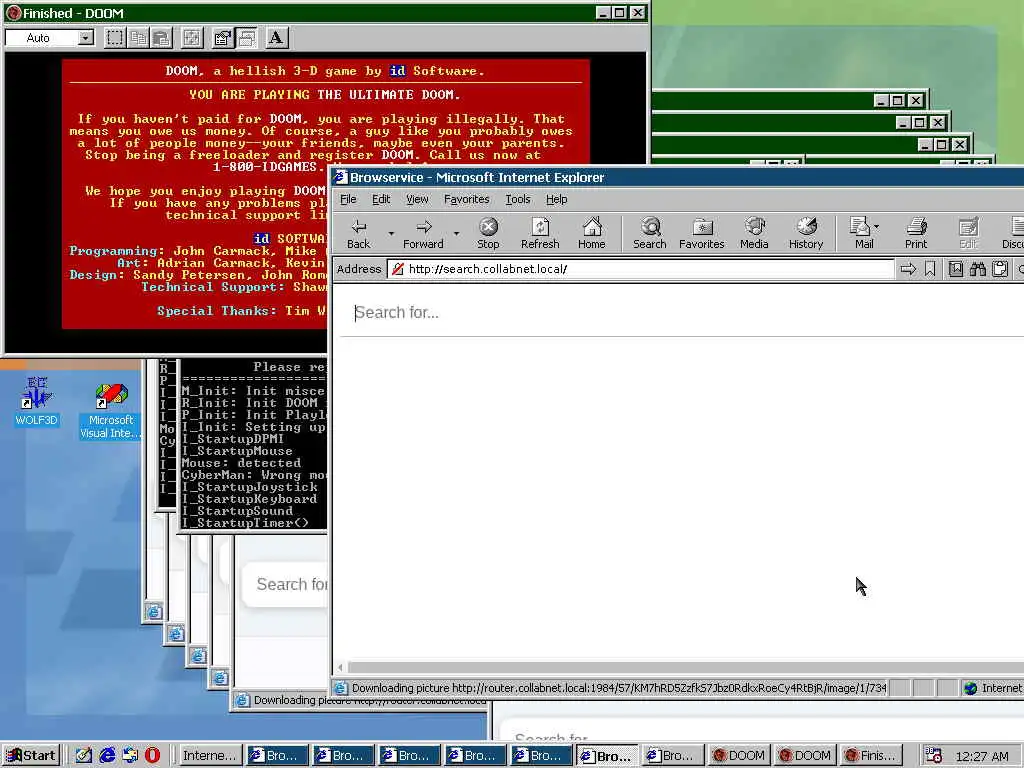This screenshot has width=1024, height=768.
Task: Expand the Mail button dropdown arrow
Action: pos(876,227)
